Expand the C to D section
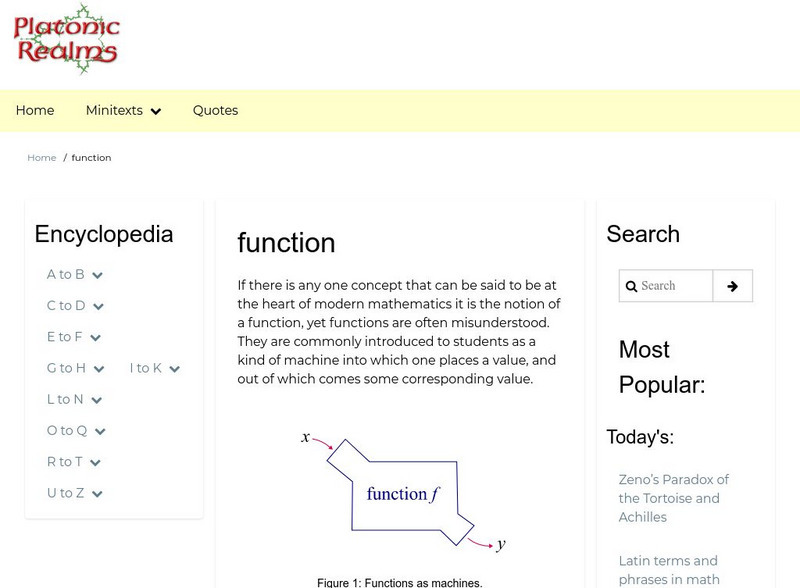800x588 pixels. [75, 306]
